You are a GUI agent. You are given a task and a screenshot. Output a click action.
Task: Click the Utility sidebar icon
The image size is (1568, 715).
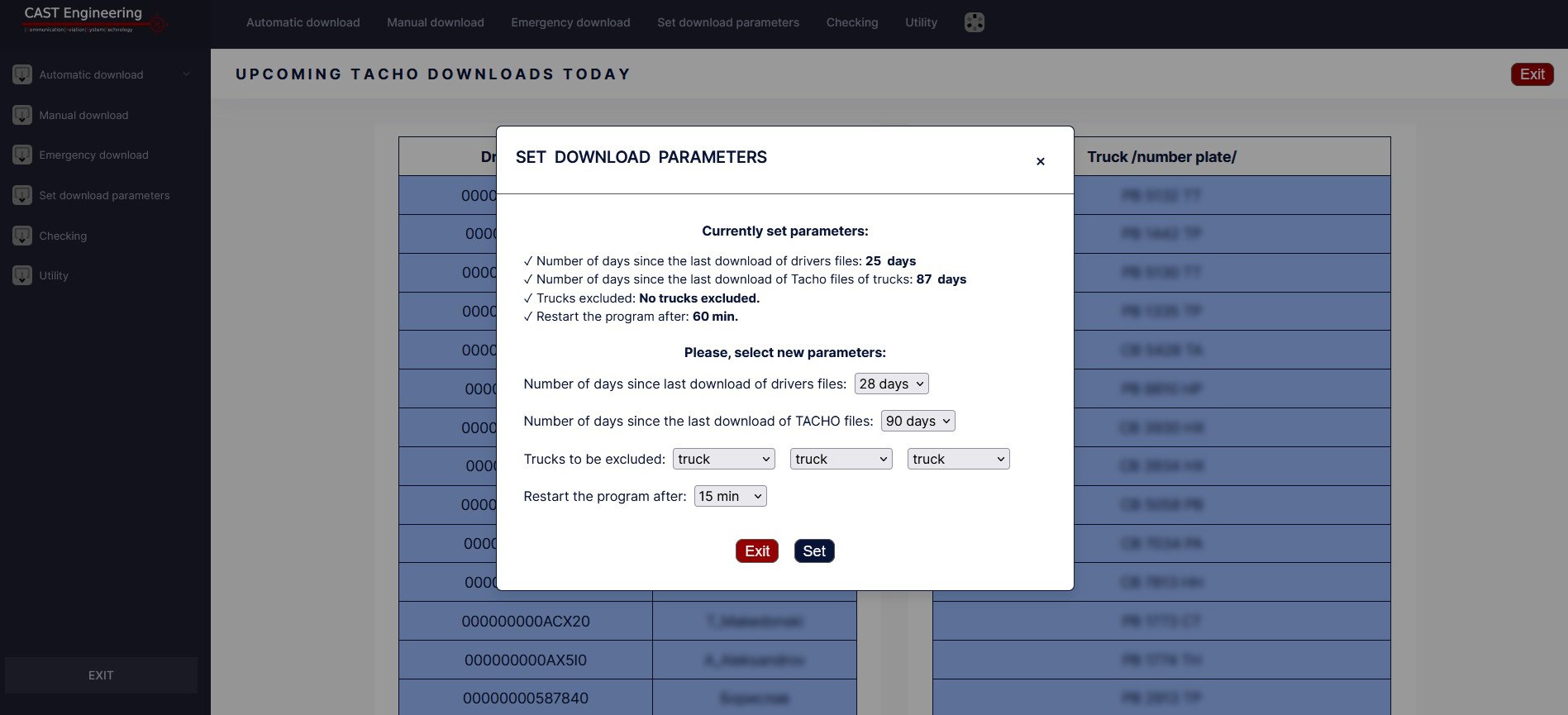22,275
